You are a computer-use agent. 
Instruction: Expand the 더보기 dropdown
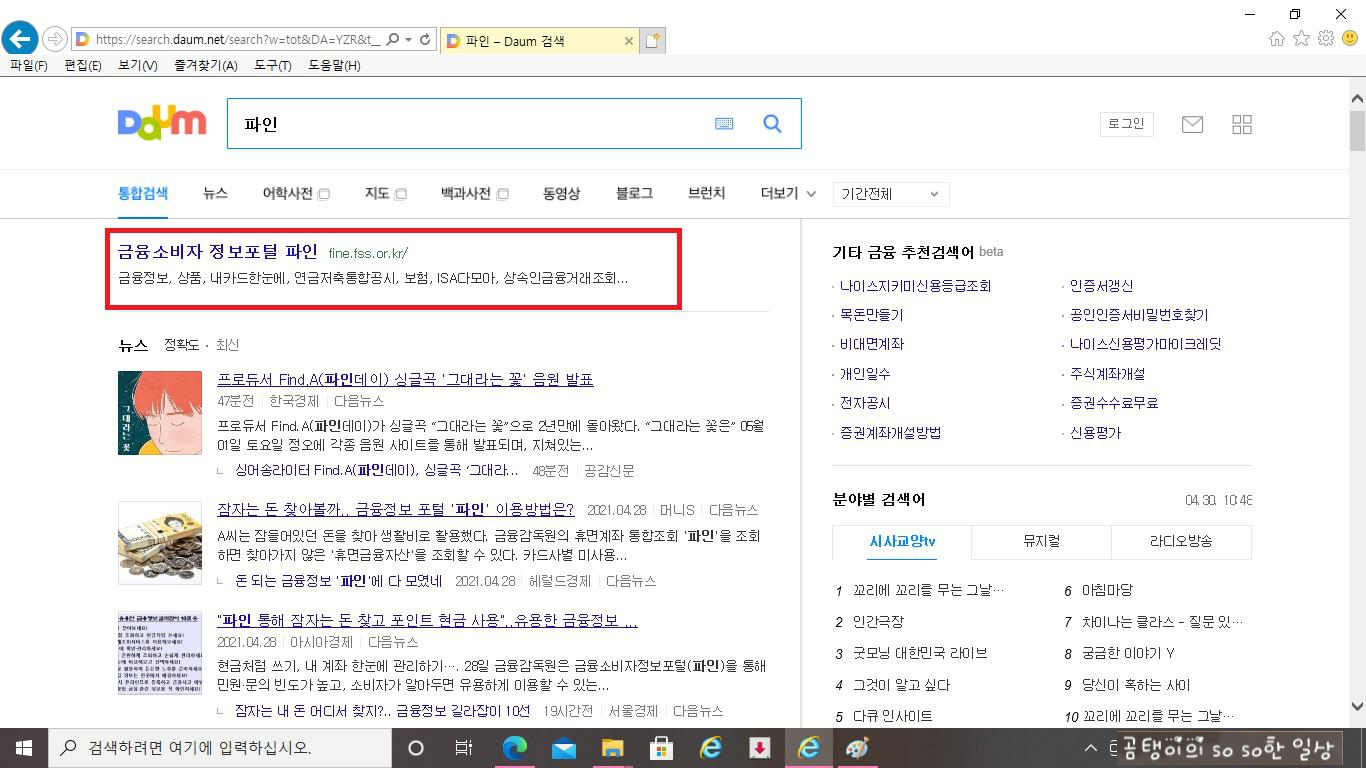789,193
